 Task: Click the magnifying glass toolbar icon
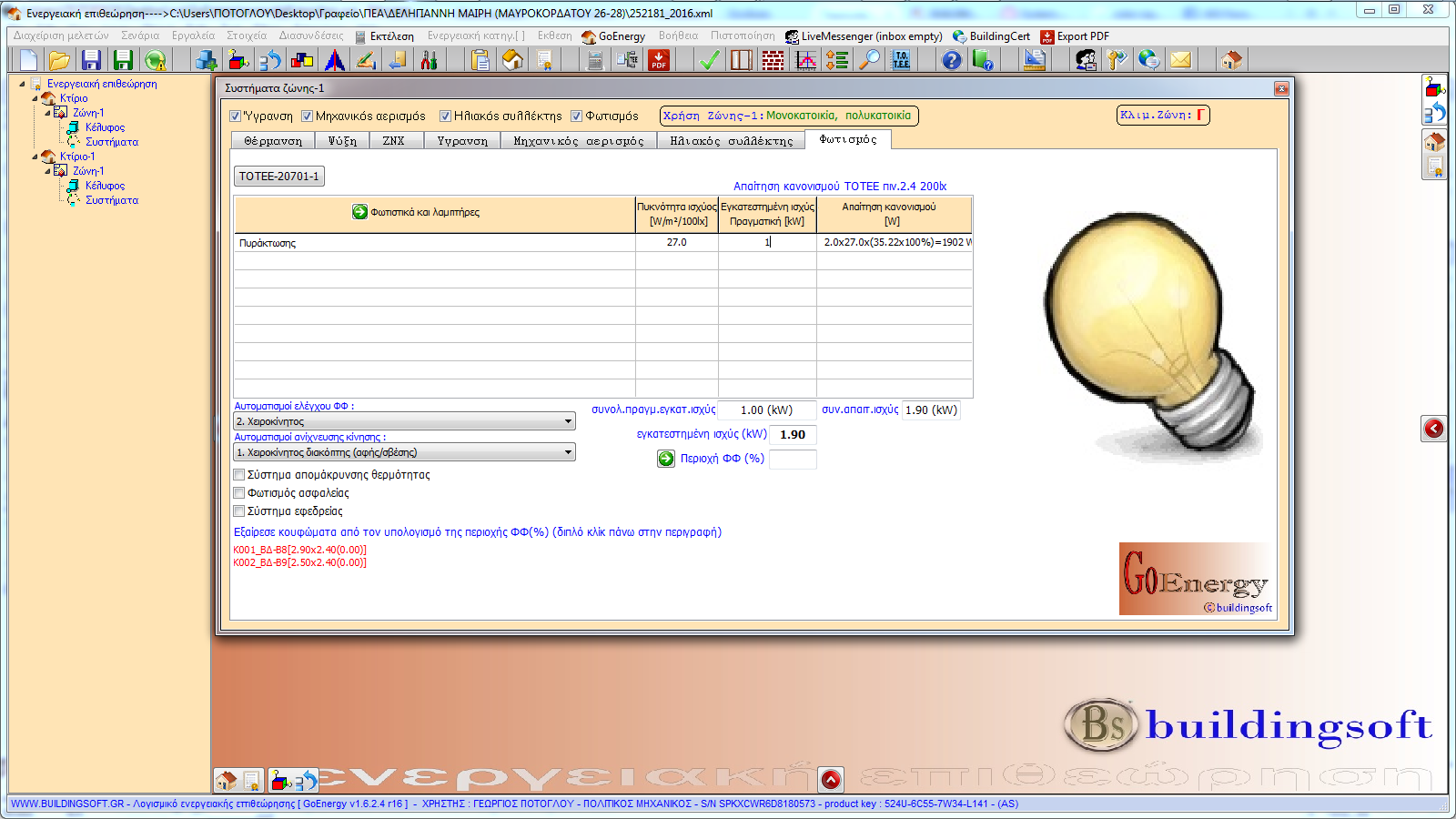(x=871, y=60)
